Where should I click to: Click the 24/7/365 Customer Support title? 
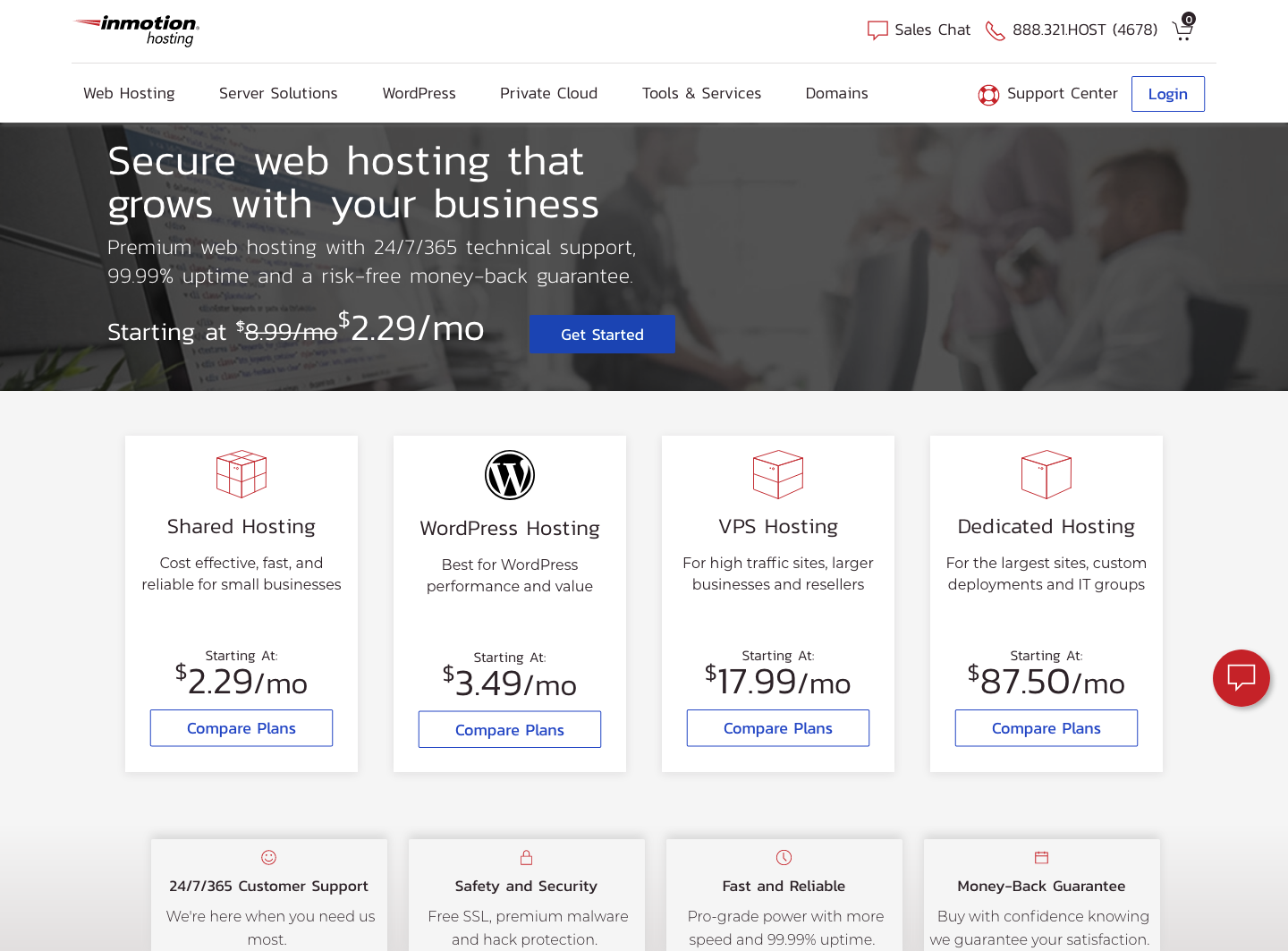click(268, 886)
